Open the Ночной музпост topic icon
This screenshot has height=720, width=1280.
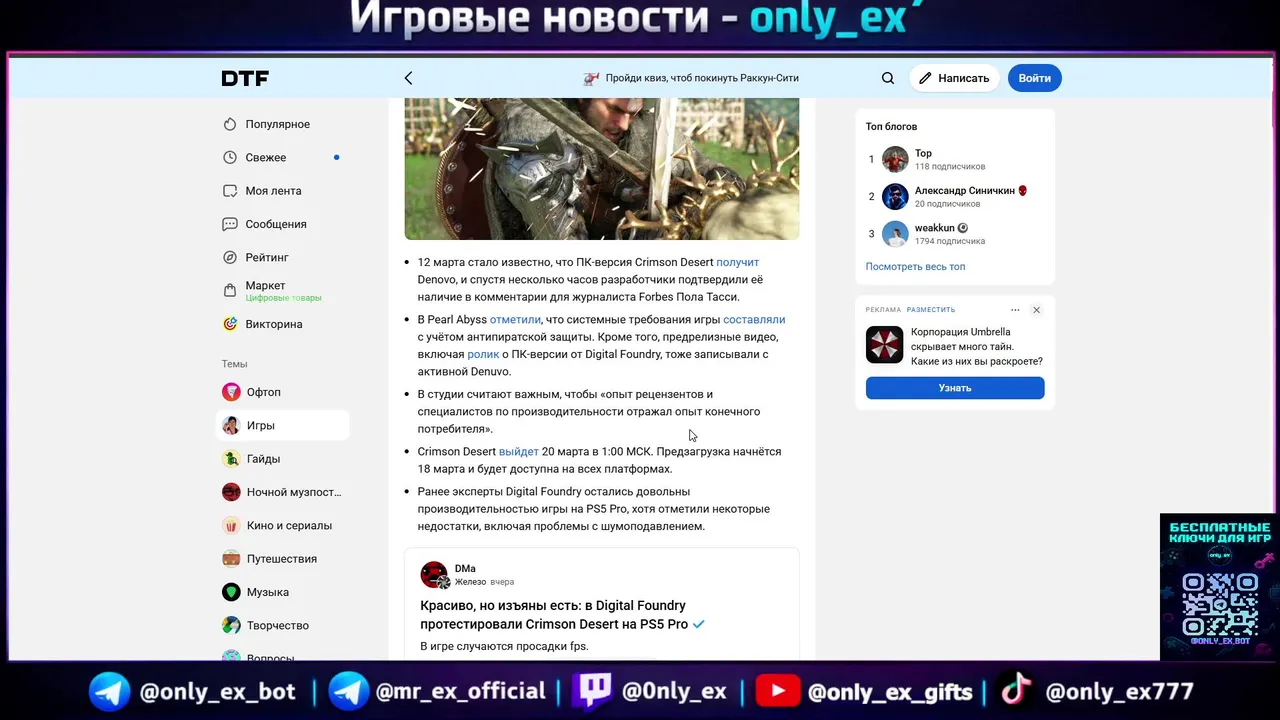(231, 492)
